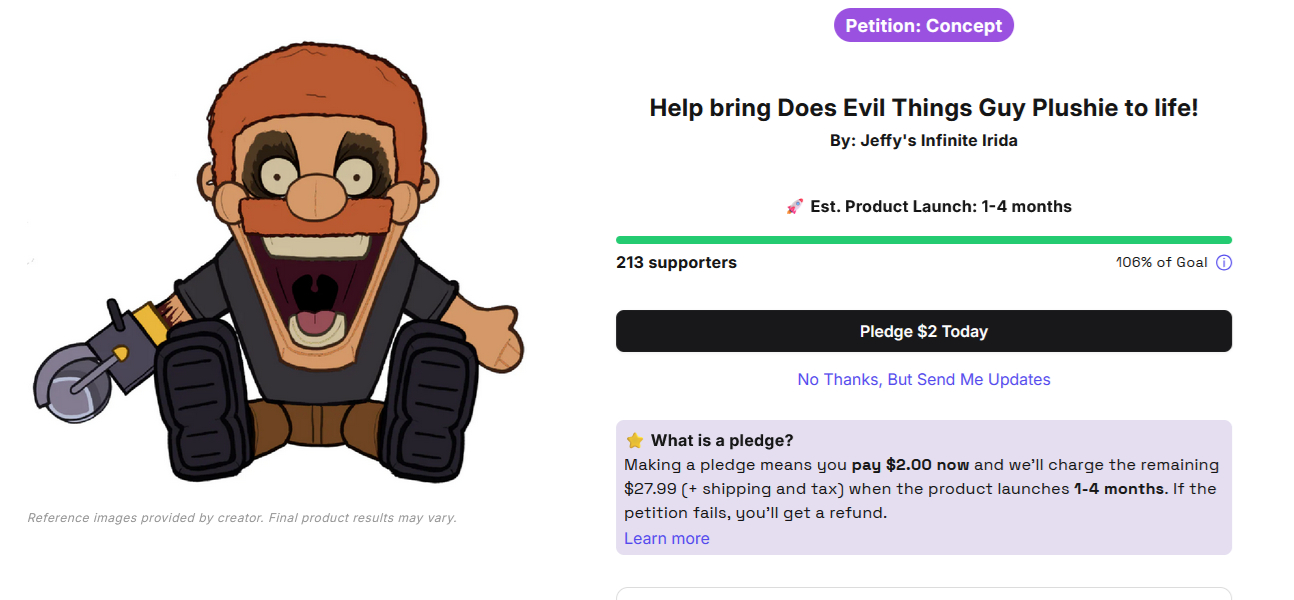Select No Thanks, But Send Me Updates

923,380
